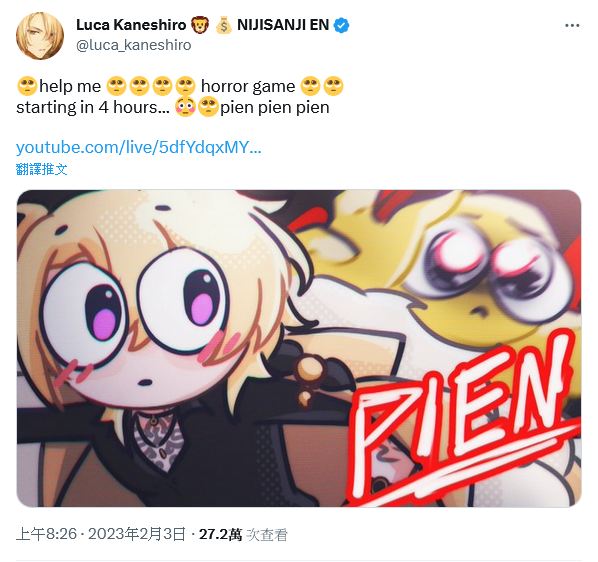This screenshot has width=598, height=562.
Task: Click the flushed face emoji after hours
Action: click(x=185, y=107)
